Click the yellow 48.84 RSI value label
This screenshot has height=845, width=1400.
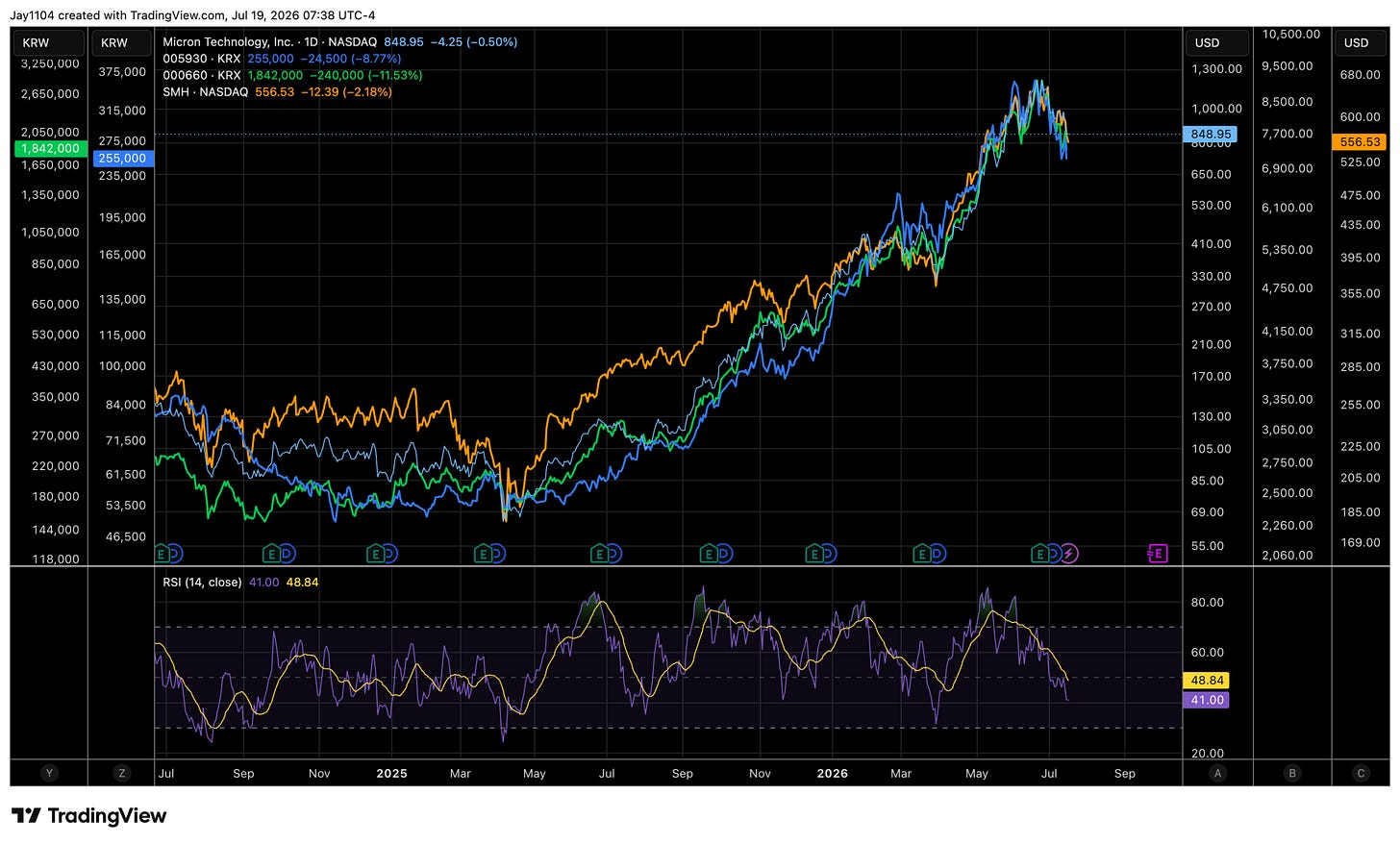pyautogui.click(x=1207, y=681)
